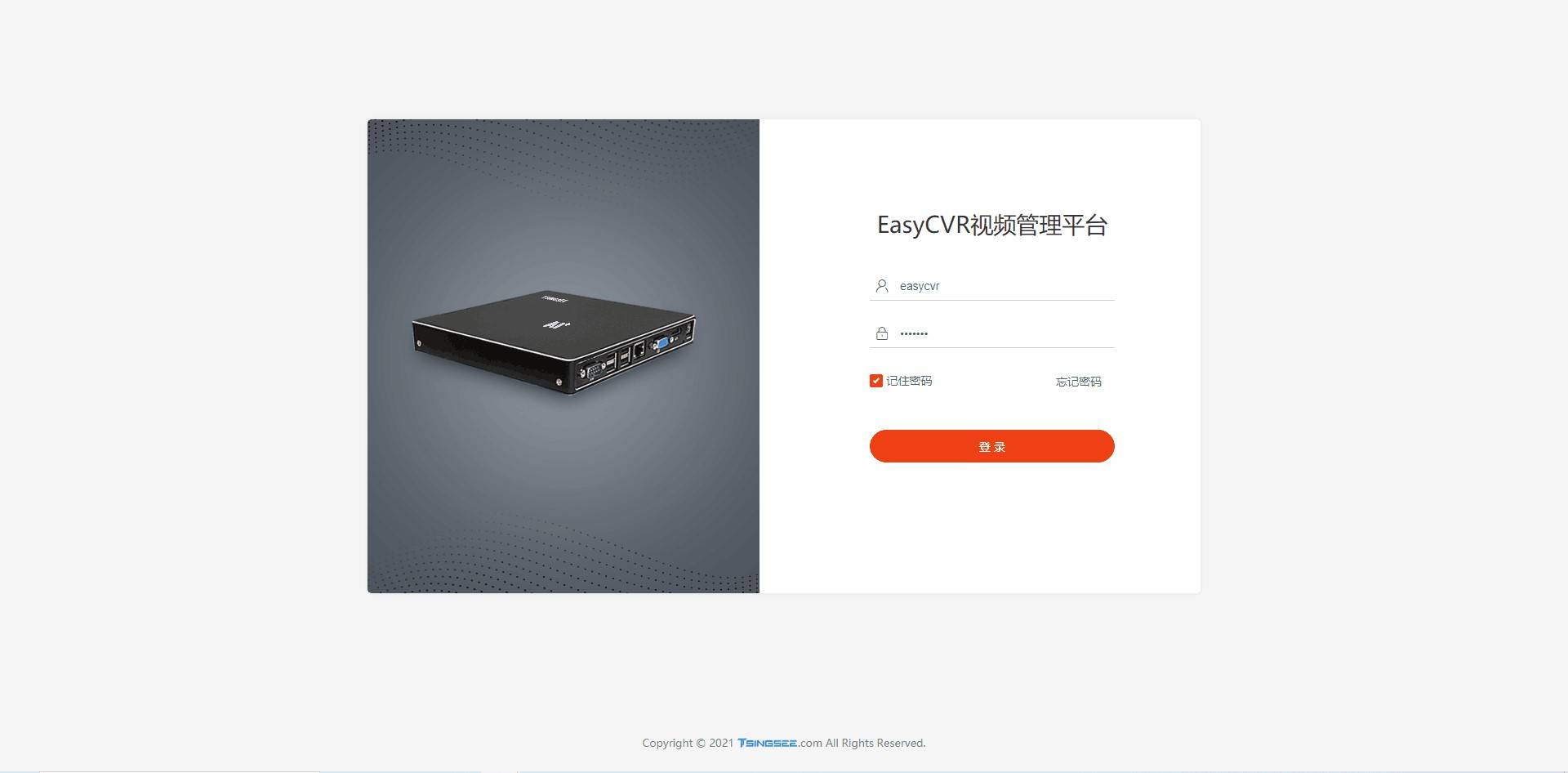
Task: Click the USB ports on the device image
Action: pos(617,359)
